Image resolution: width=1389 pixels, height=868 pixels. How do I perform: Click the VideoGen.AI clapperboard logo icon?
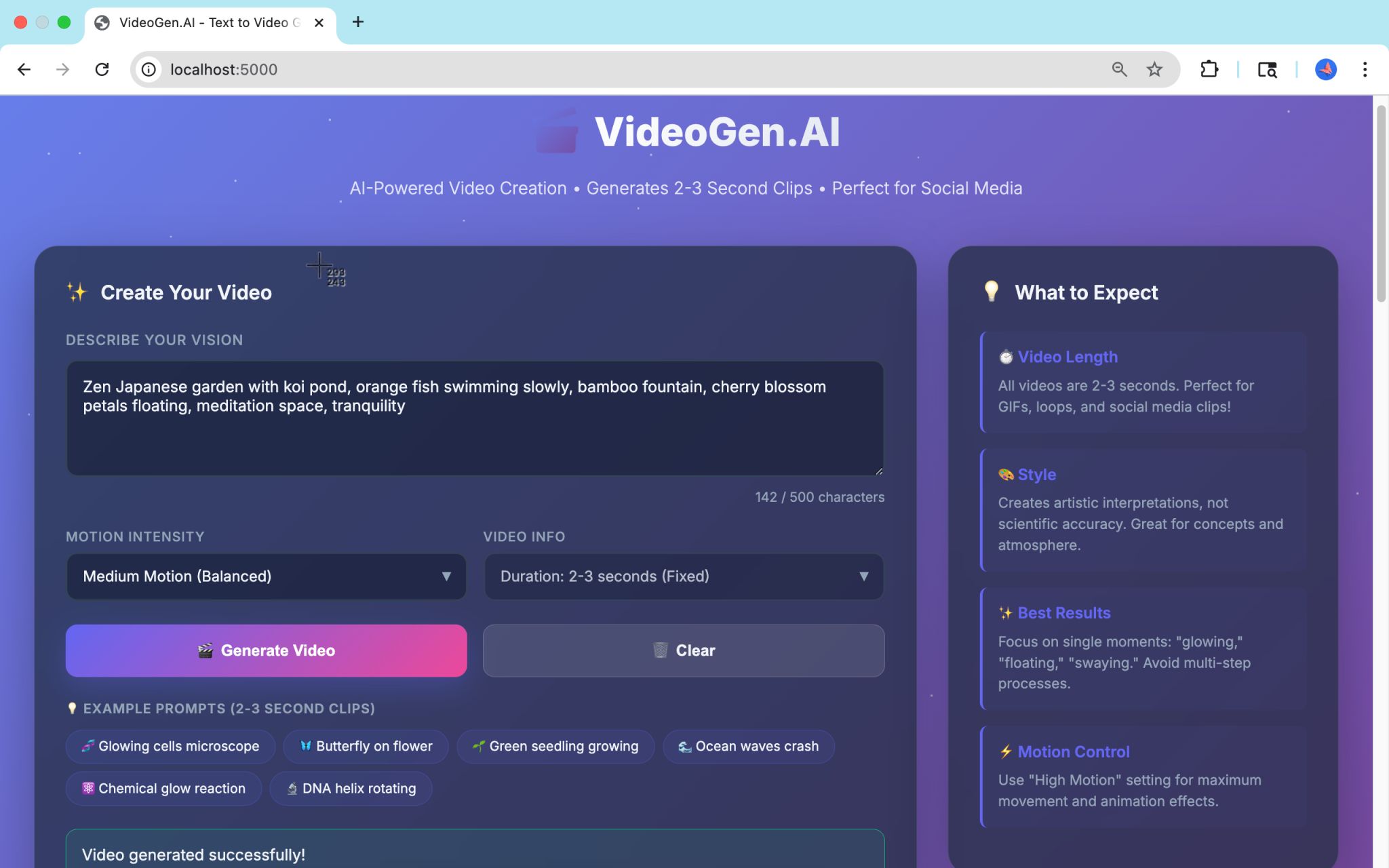(557, 132)
